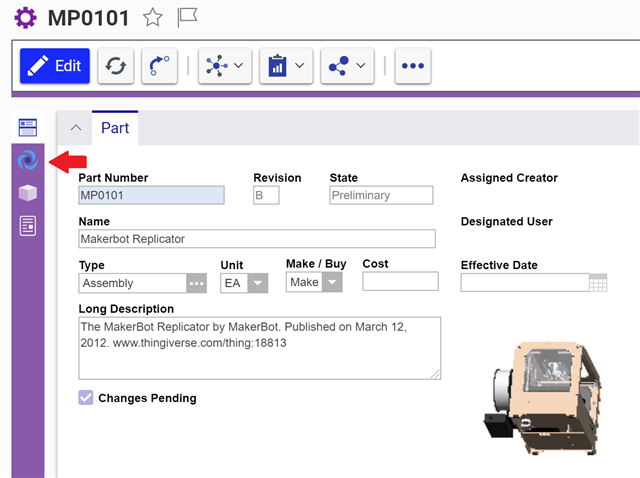Screen dimensions: 640x478
Task: Open the swirl icon in left sidebar
Action: (x=28, y=160)
